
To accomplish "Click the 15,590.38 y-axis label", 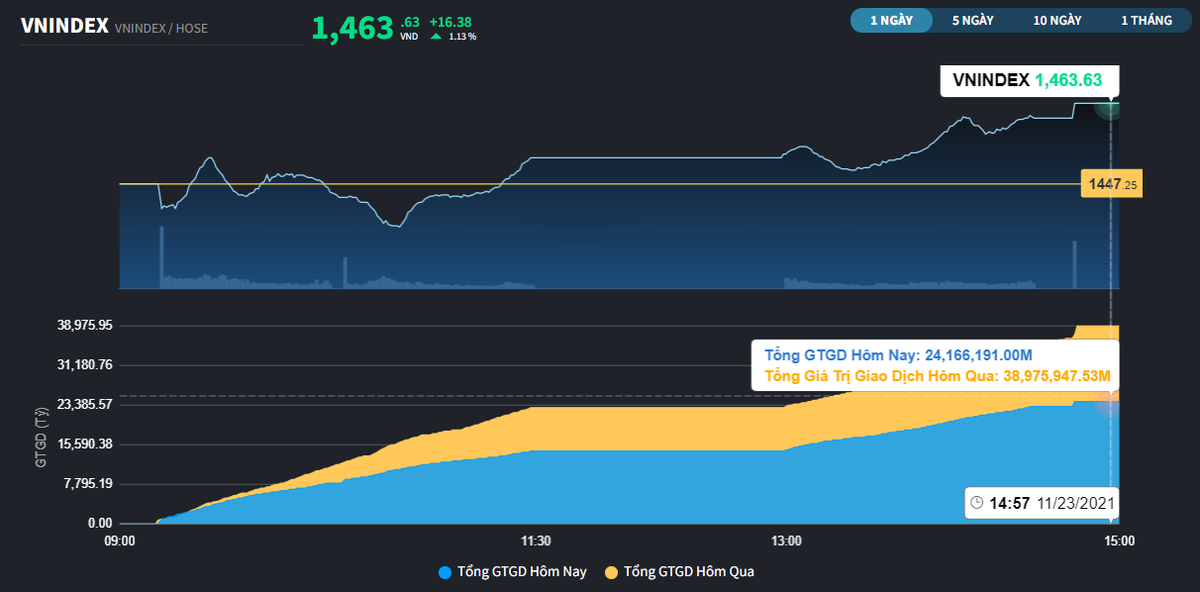I will click(84, 444).
